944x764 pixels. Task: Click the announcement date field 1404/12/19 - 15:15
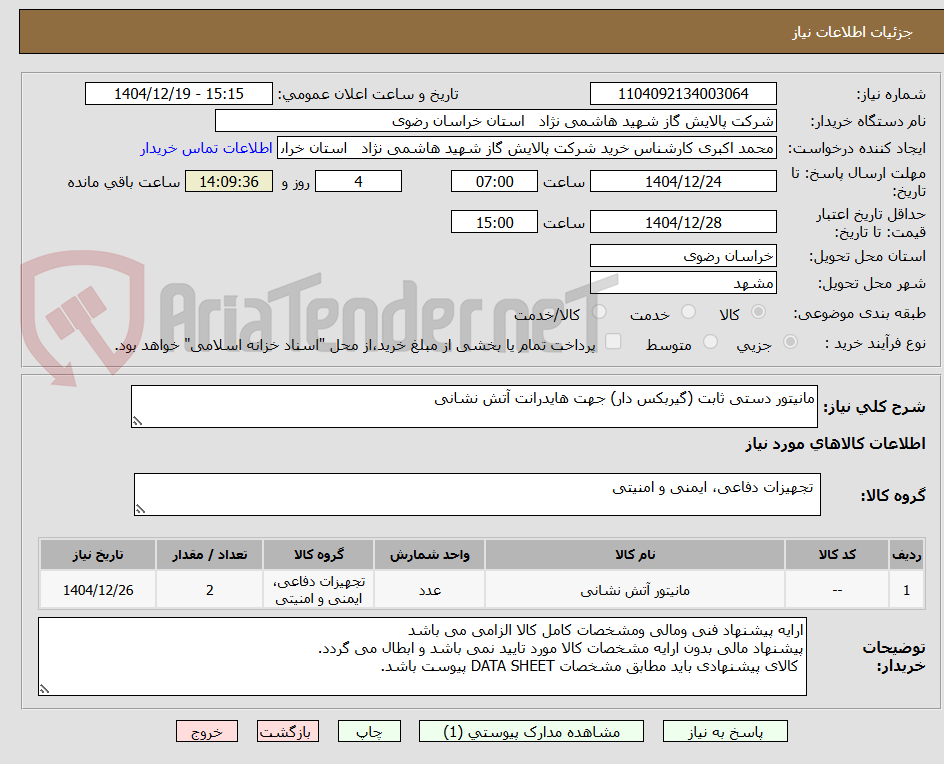pos(179,94)
